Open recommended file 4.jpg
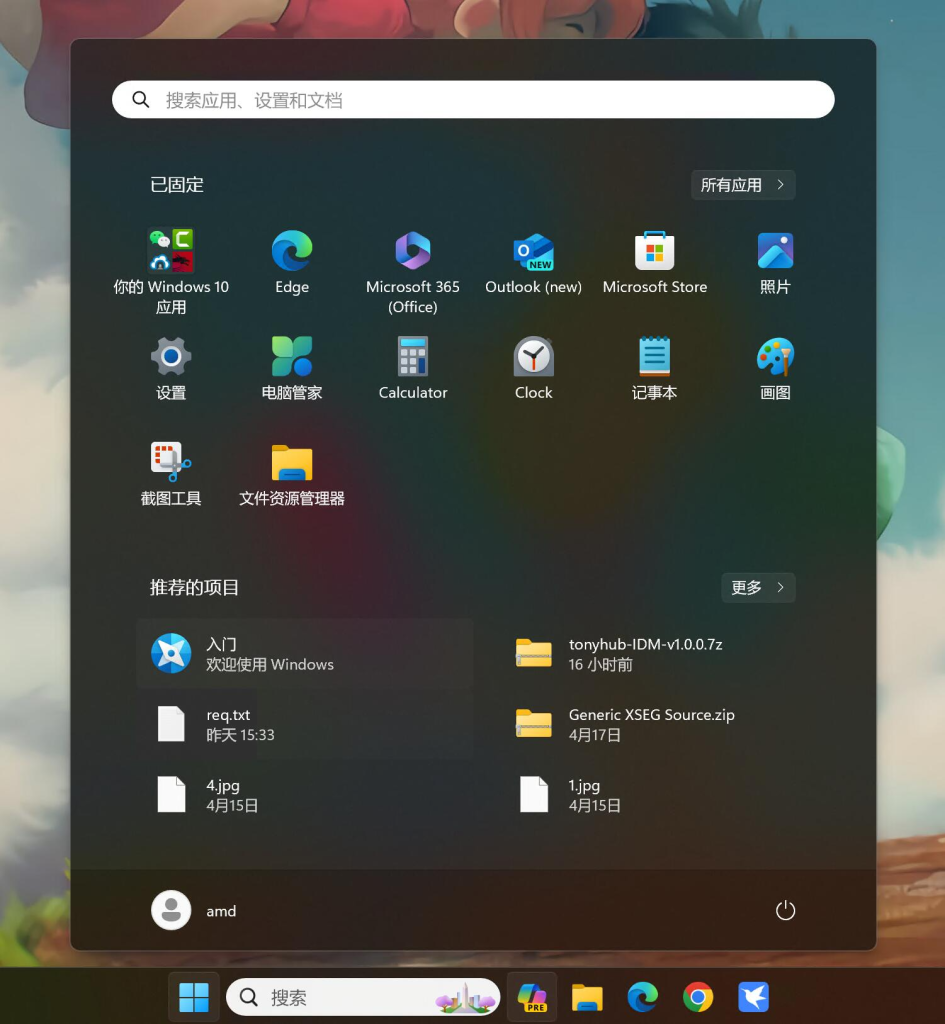The height and width of the screenshot is (1024, 945). 305,795
